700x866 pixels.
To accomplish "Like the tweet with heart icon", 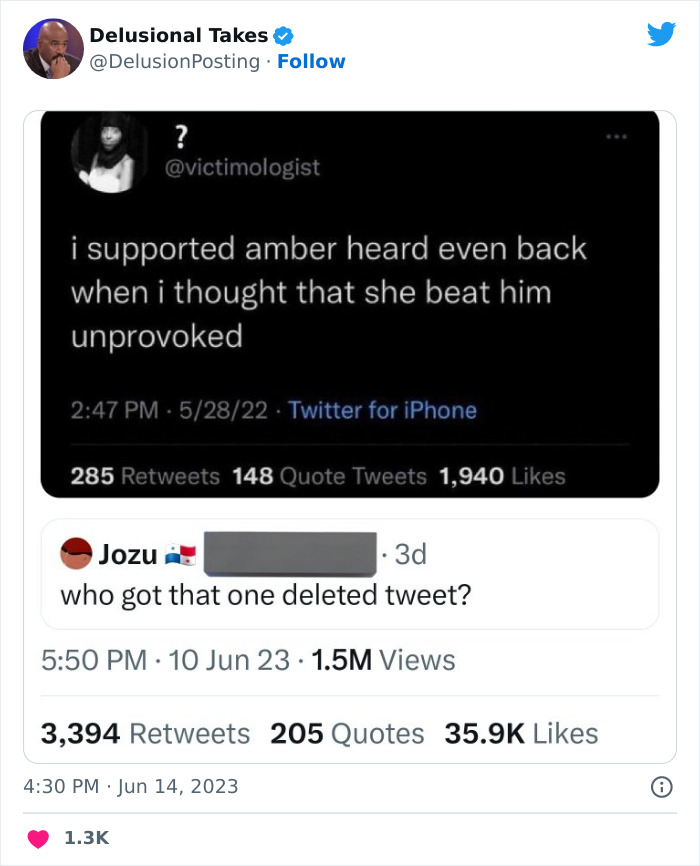I will click(36, 836).
